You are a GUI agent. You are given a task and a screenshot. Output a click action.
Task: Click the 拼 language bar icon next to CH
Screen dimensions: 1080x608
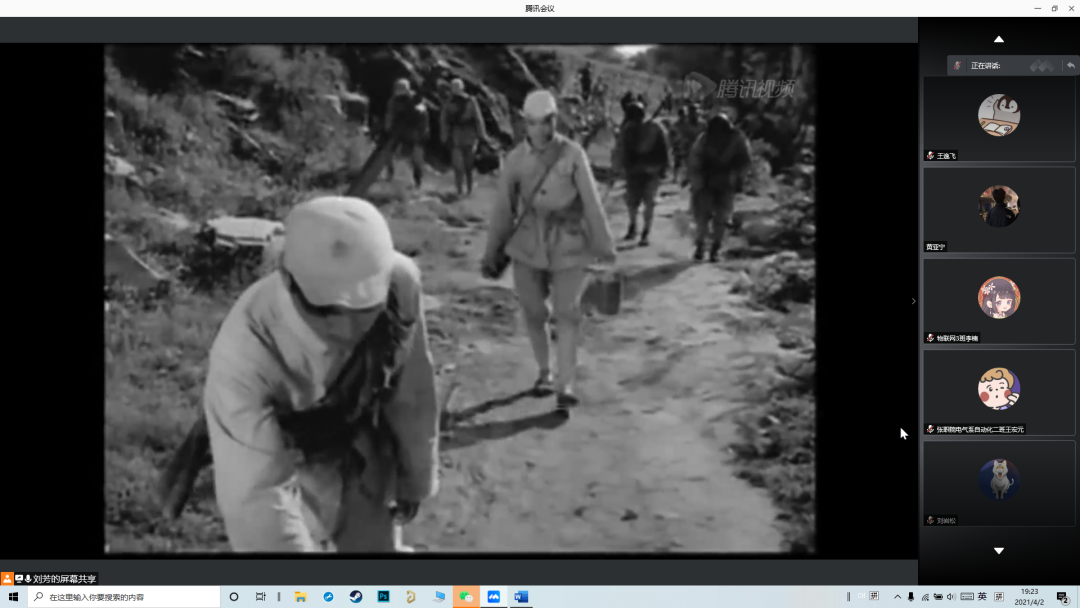[x=874, y=596]
